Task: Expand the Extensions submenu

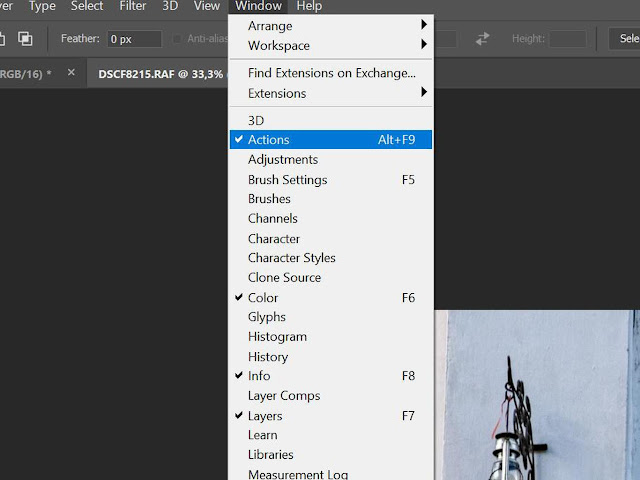Action: [331, 93]
